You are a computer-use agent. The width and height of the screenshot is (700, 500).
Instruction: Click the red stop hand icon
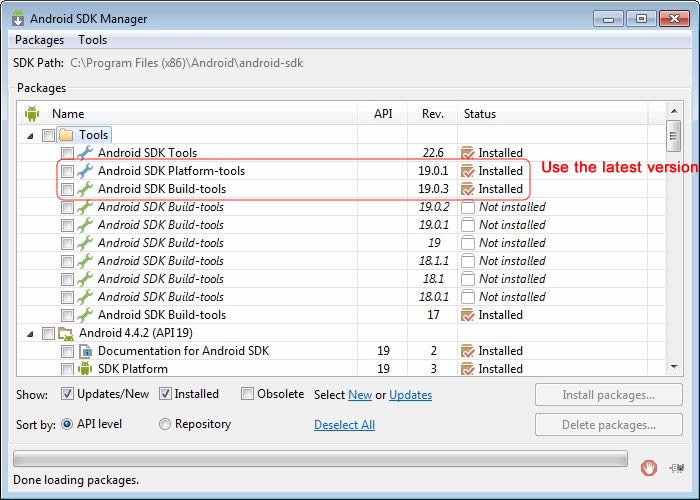click(649, 468)
